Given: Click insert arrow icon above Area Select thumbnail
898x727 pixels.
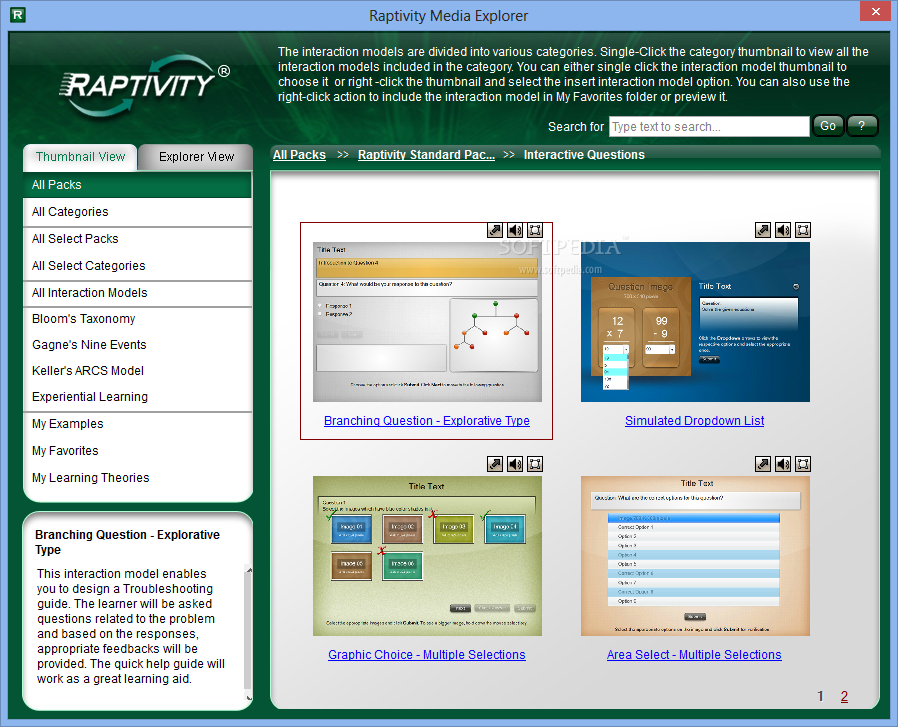Looking at the screenshot, I should pos(763,464).
